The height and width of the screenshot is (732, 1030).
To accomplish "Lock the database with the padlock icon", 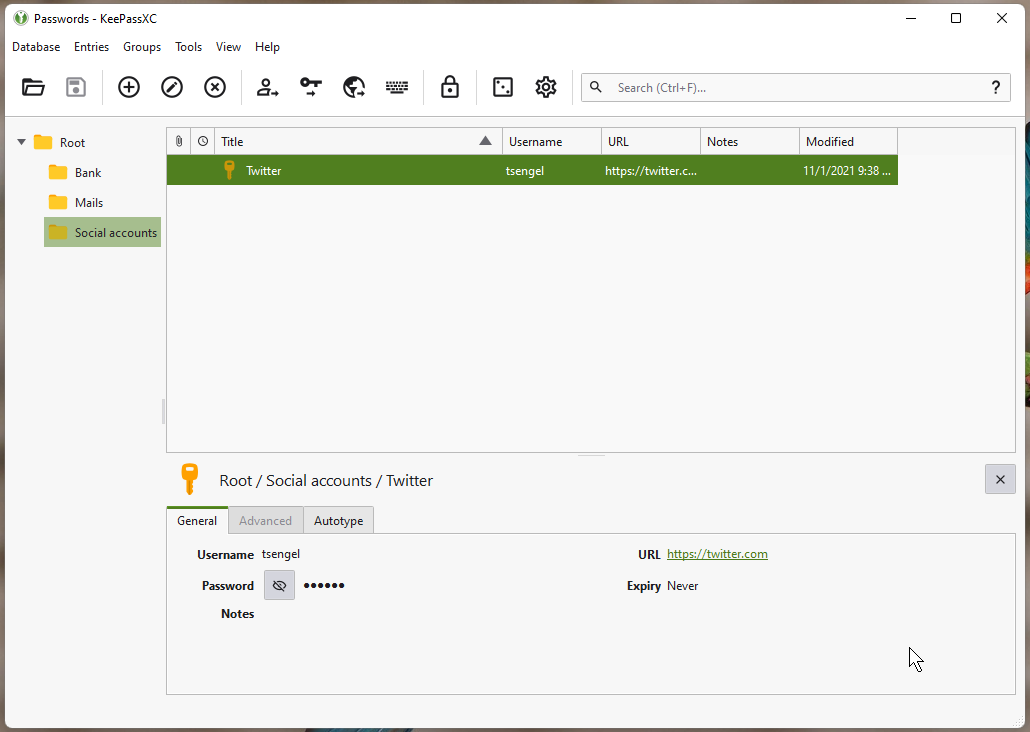I will point(450,87).
